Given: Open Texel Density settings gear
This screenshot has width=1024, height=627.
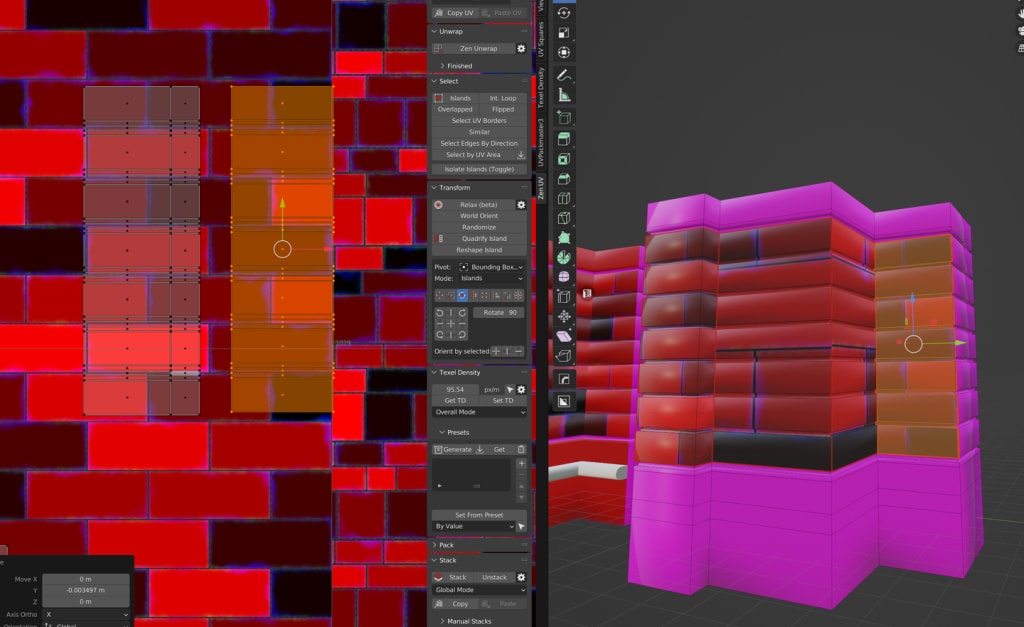Looking at the screenshot, I should click(521, 389).
